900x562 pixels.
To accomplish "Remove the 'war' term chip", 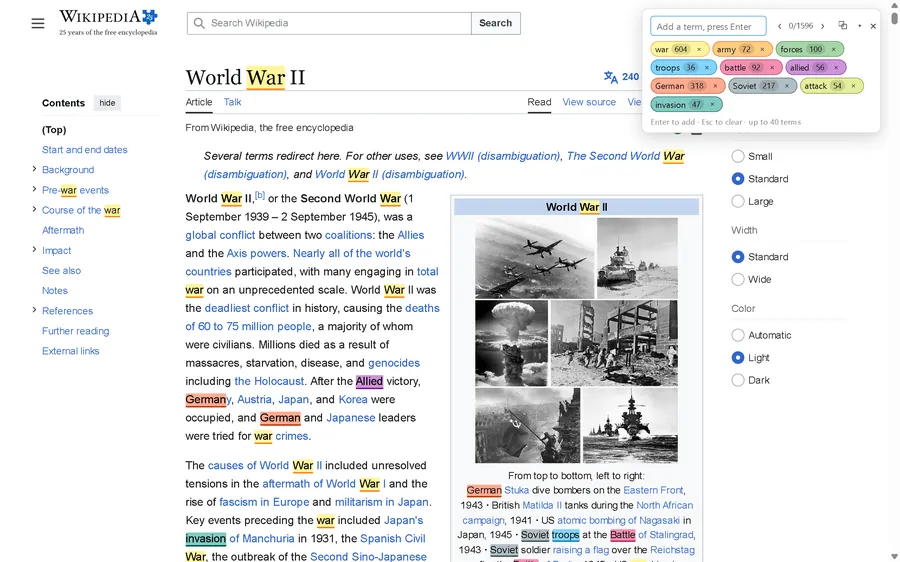I will [699, 49].
